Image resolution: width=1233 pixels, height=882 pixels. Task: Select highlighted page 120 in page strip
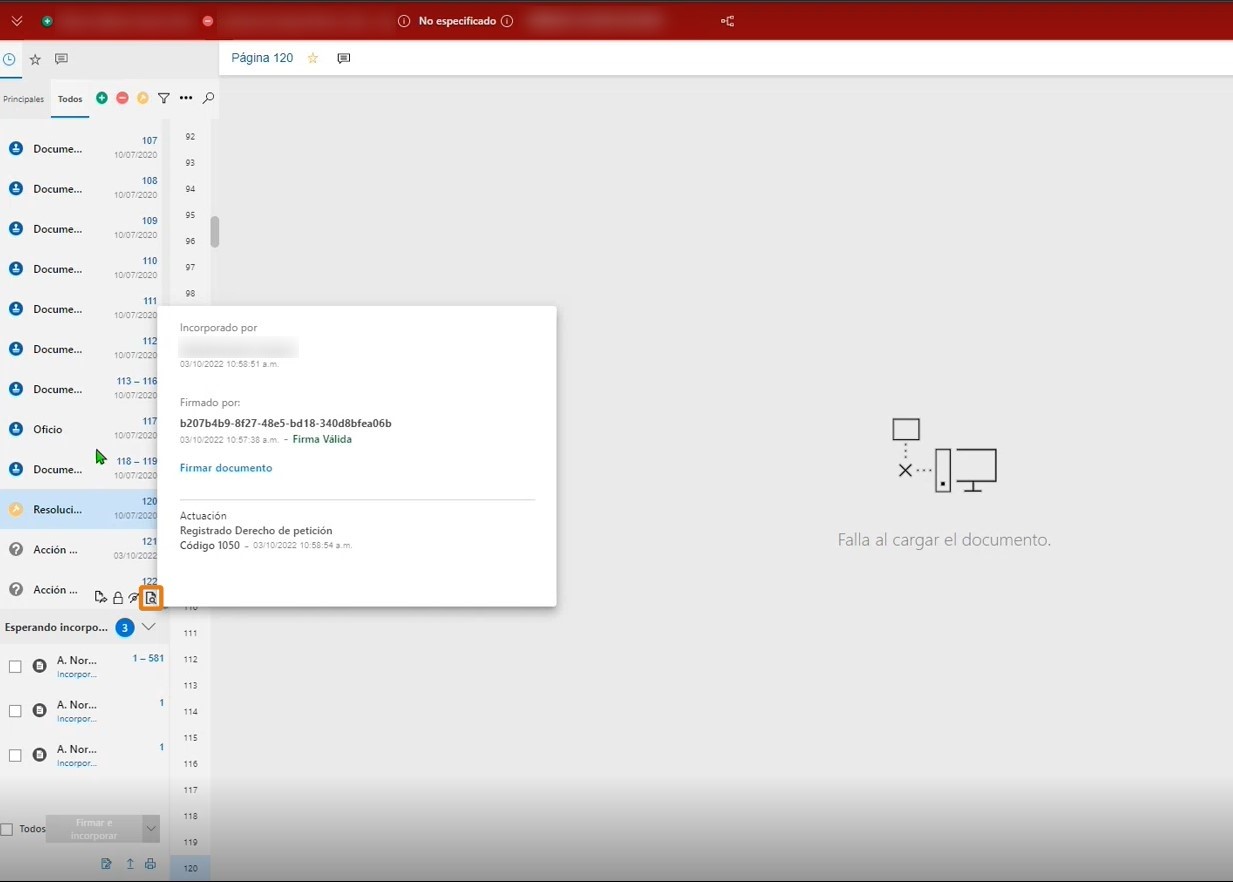point(190,868)
